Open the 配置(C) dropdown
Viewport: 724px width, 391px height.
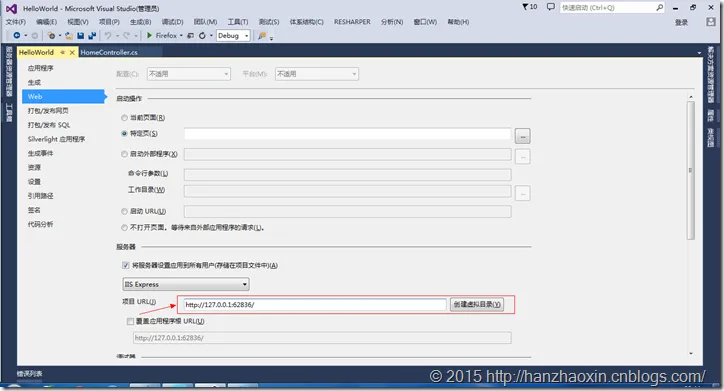point(188,74)
